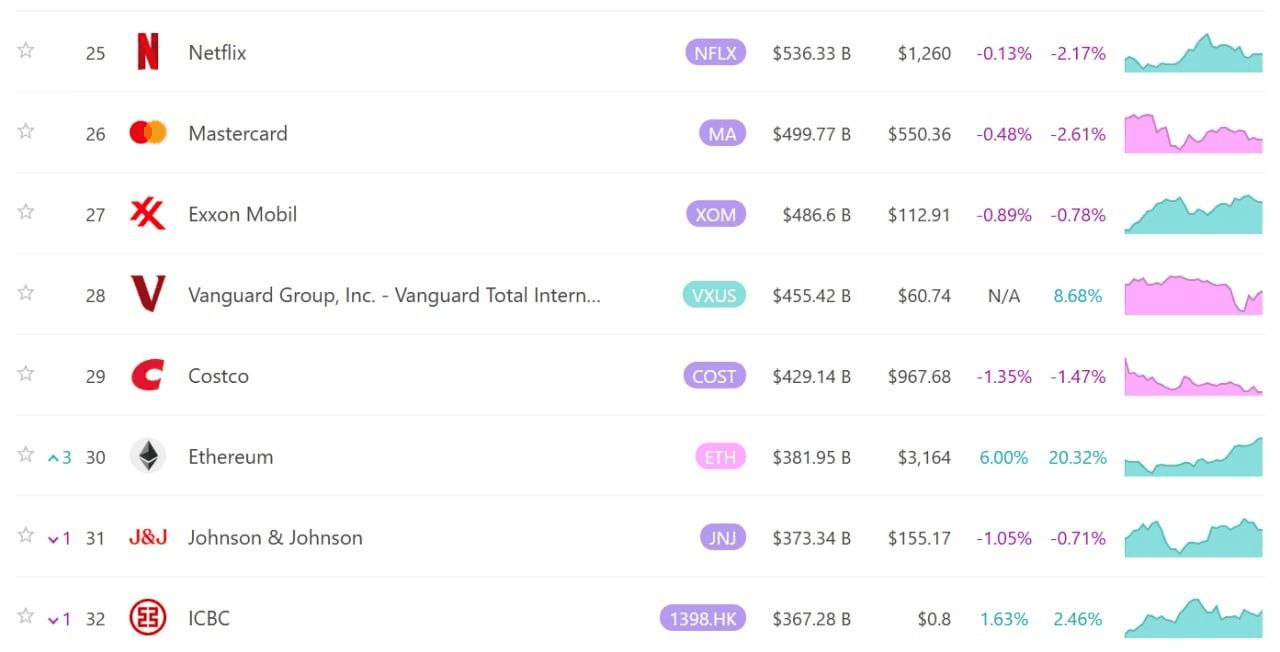The image size is (1280, 652).
Task: Open the Johnson & Johnson name link
Action: tap(275, 537)
